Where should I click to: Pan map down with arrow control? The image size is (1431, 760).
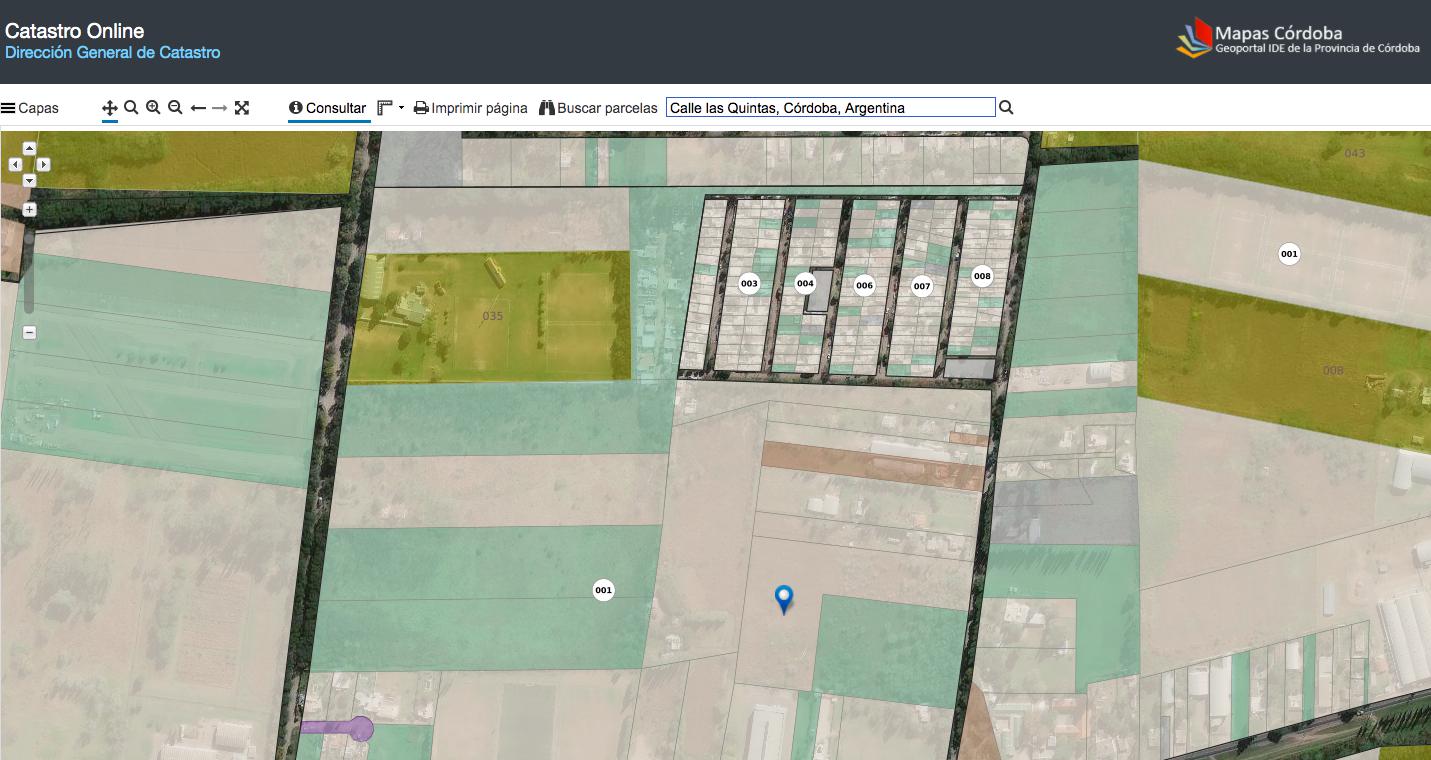coord(29,180)
